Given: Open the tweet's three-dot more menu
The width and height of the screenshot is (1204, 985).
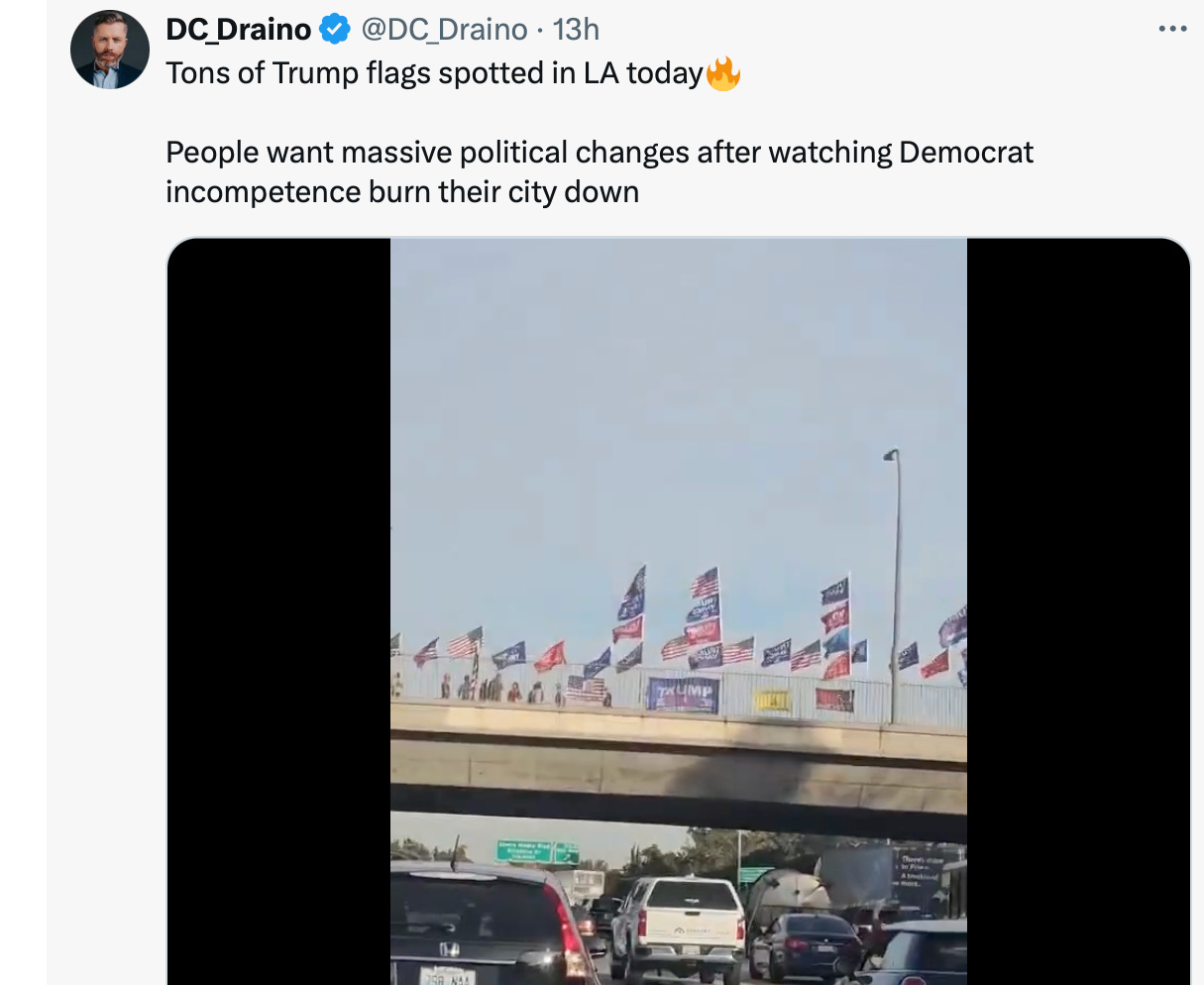Looking at the screenshot, I should 1172,29.
